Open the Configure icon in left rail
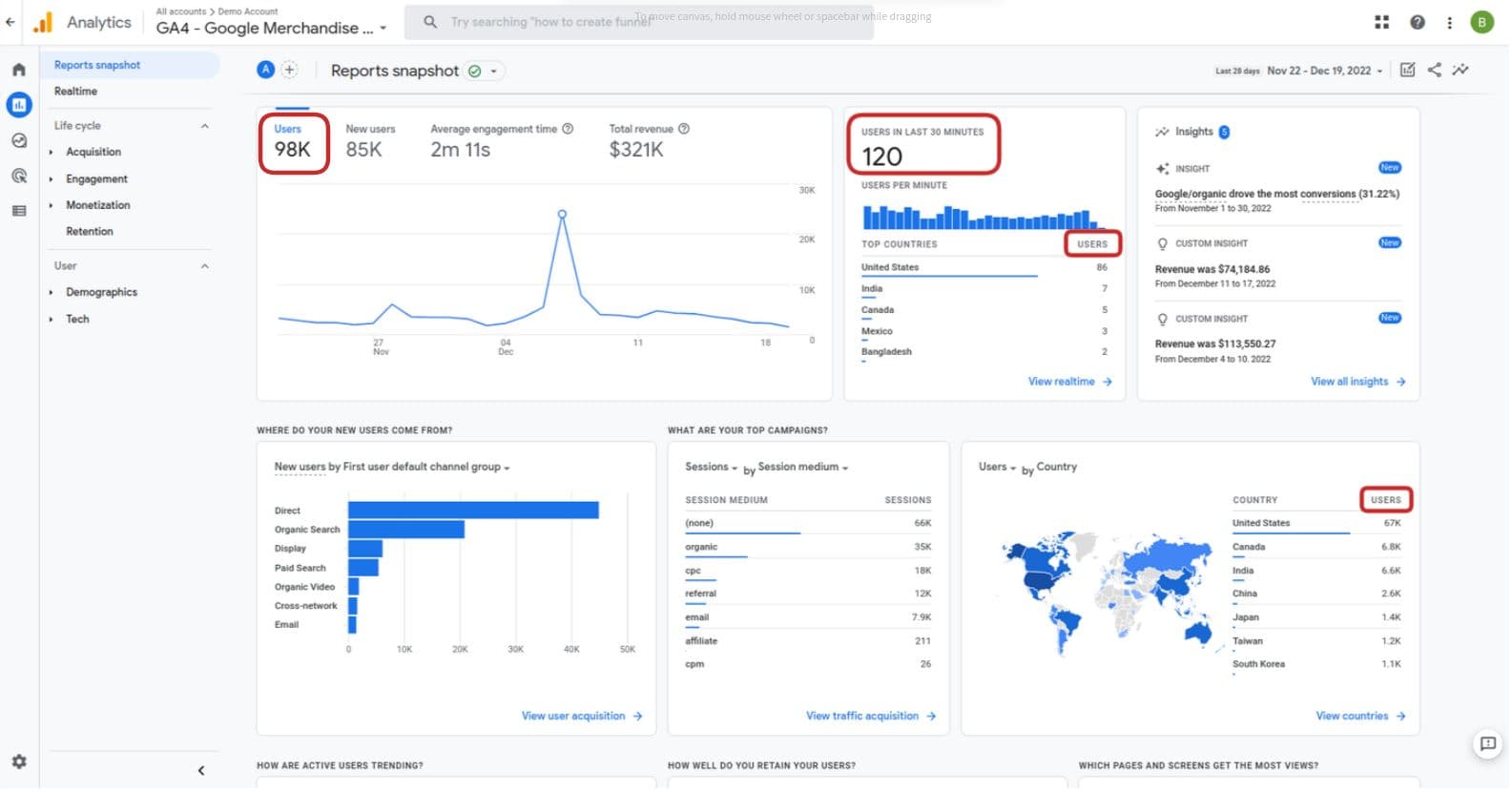The image size is (1512, 792). [x=18, y=211]
